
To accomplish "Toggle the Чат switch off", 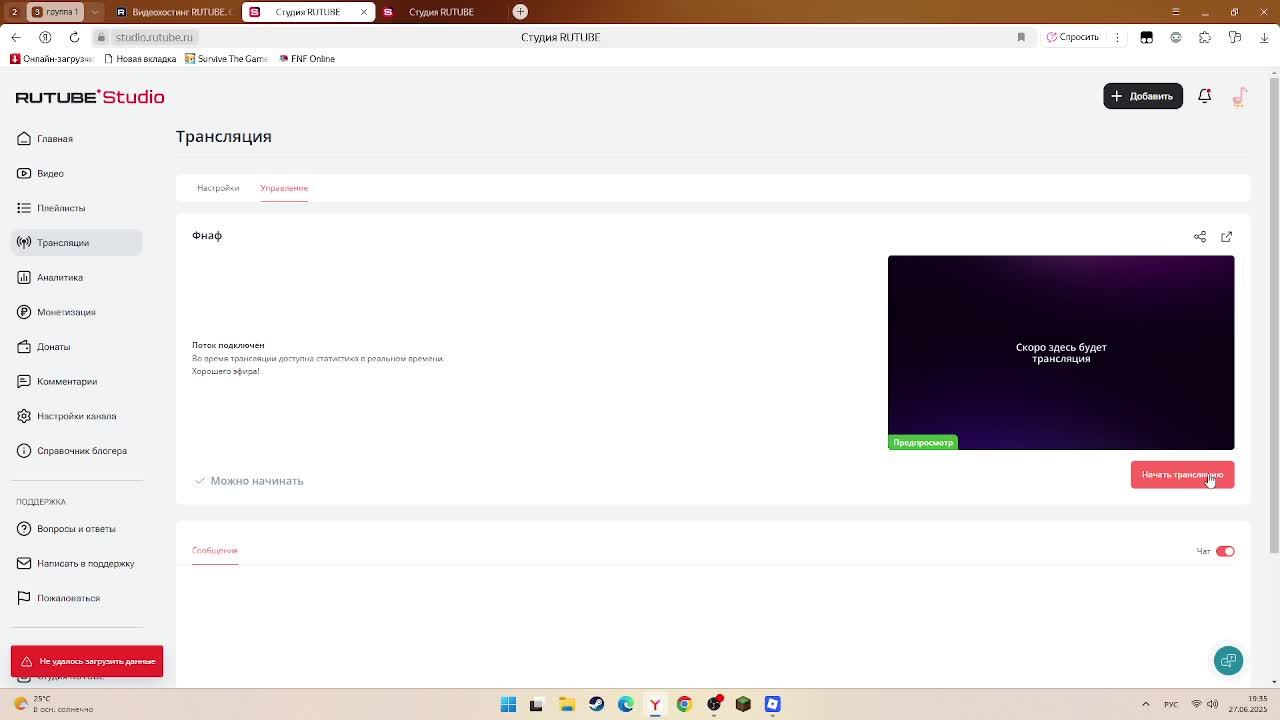I will point(1225,551).
